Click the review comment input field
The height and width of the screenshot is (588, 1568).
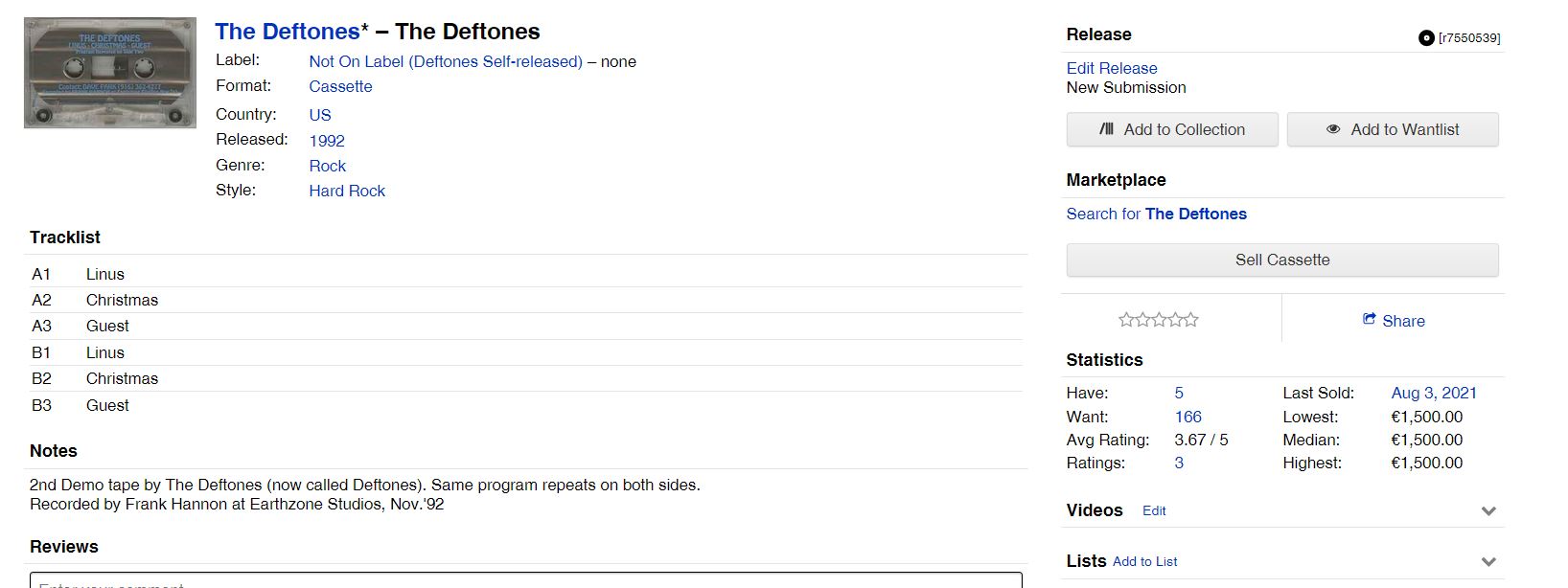(x=525, y=581)
